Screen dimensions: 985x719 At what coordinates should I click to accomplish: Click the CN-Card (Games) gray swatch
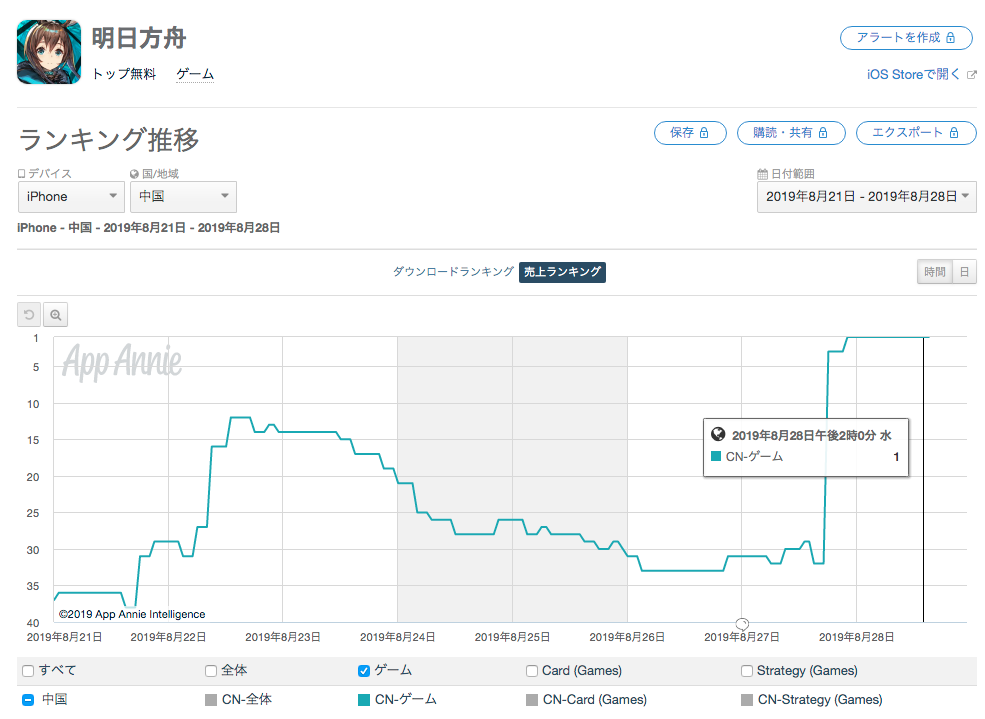[x=532, y=700]
